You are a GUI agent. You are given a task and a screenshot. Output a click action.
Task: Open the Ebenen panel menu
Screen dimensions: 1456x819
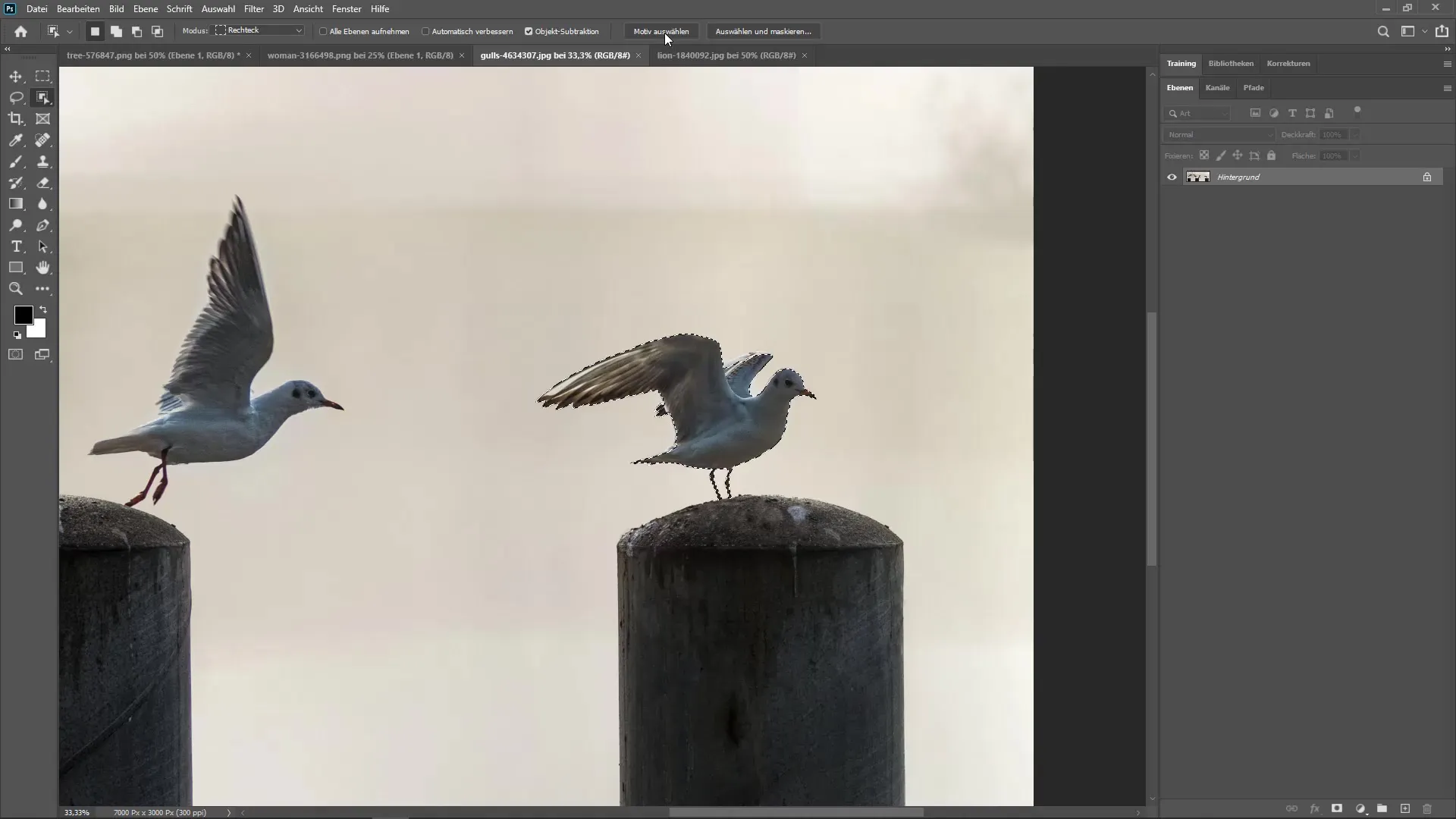[x=1447, y=88]
